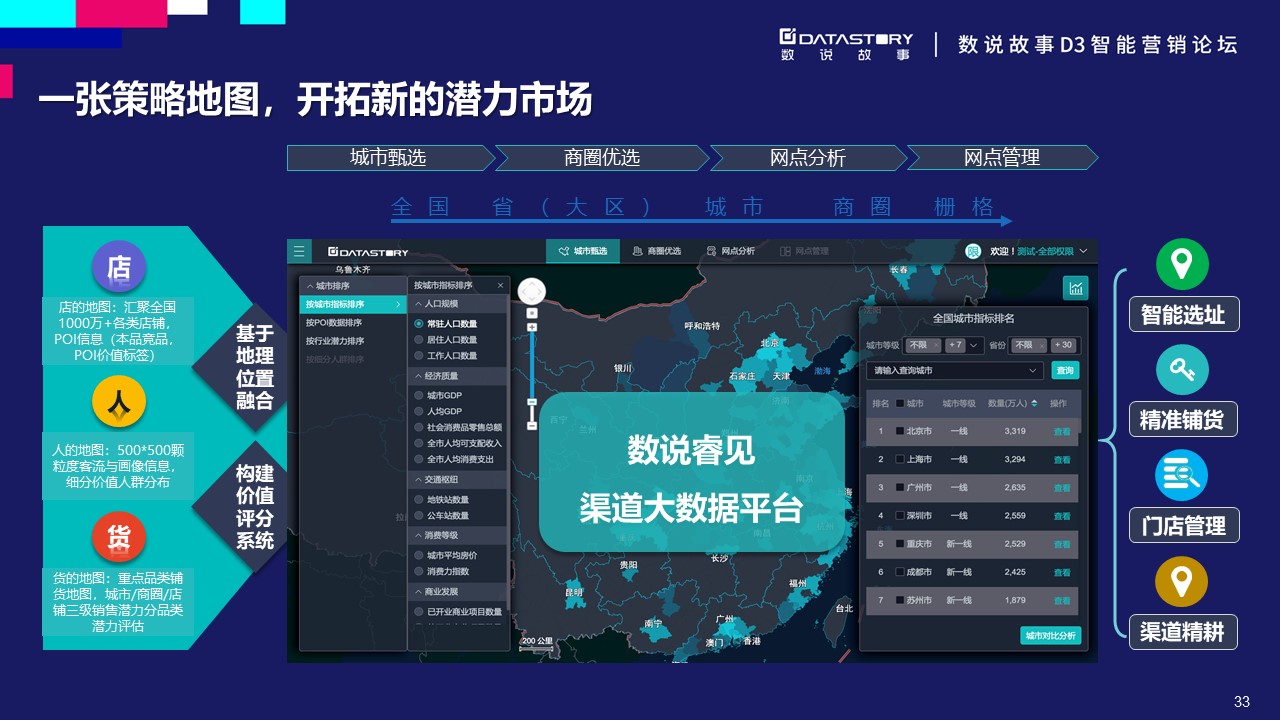The image size is (1280, 720).
Task: Click the DATASTORY logo in the platform header
Action: pos(367,252)
